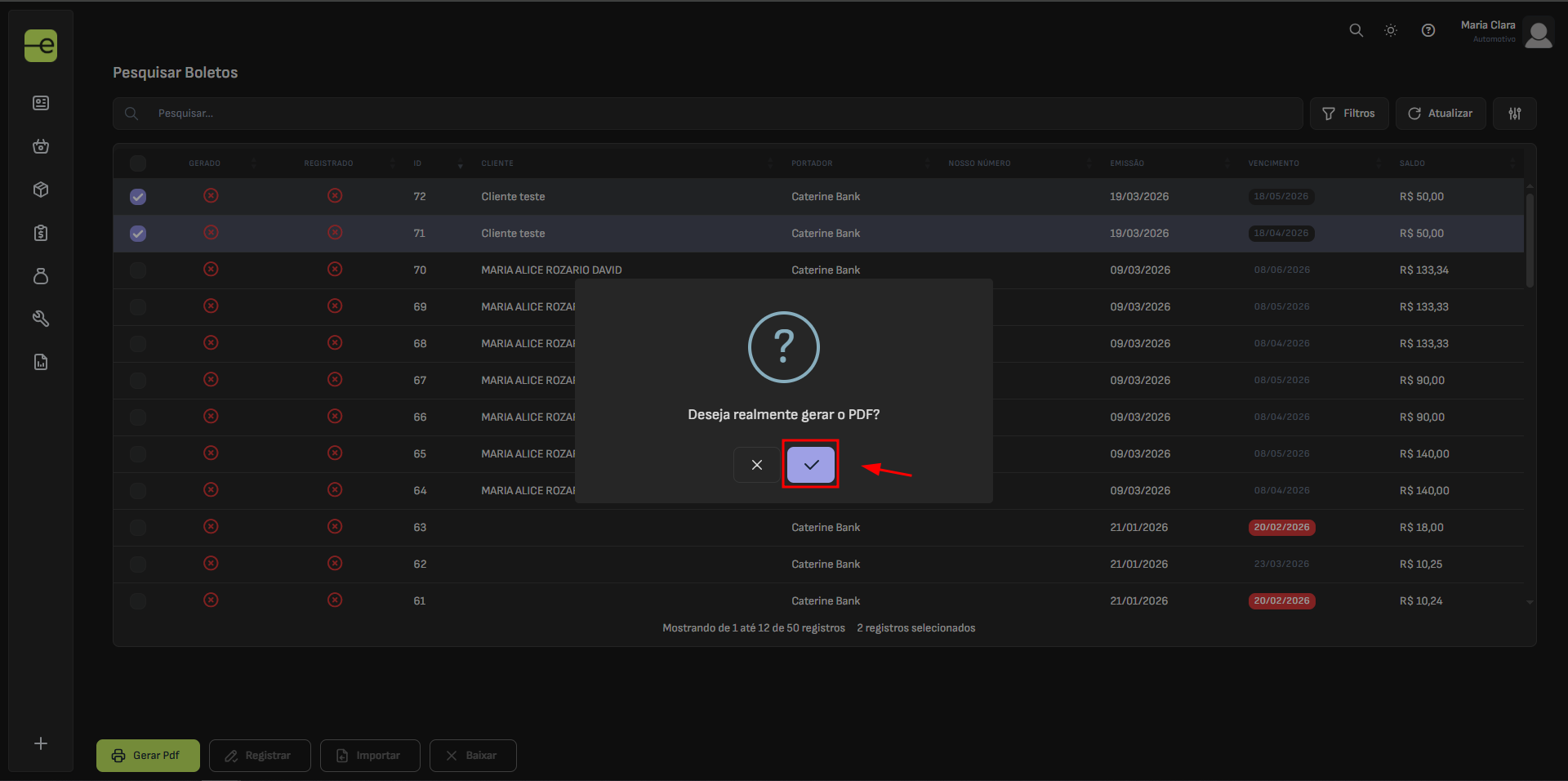Open the shopping basket sidebar icon
This screenshot has width=1568, height=781.
(x=41, y=146)
